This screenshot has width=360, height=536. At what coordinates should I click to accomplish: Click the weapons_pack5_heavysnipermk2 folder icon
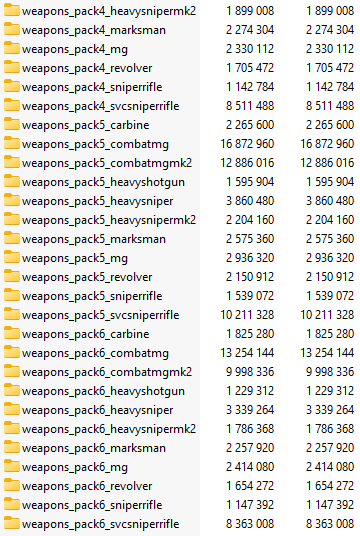coord(12,219)
